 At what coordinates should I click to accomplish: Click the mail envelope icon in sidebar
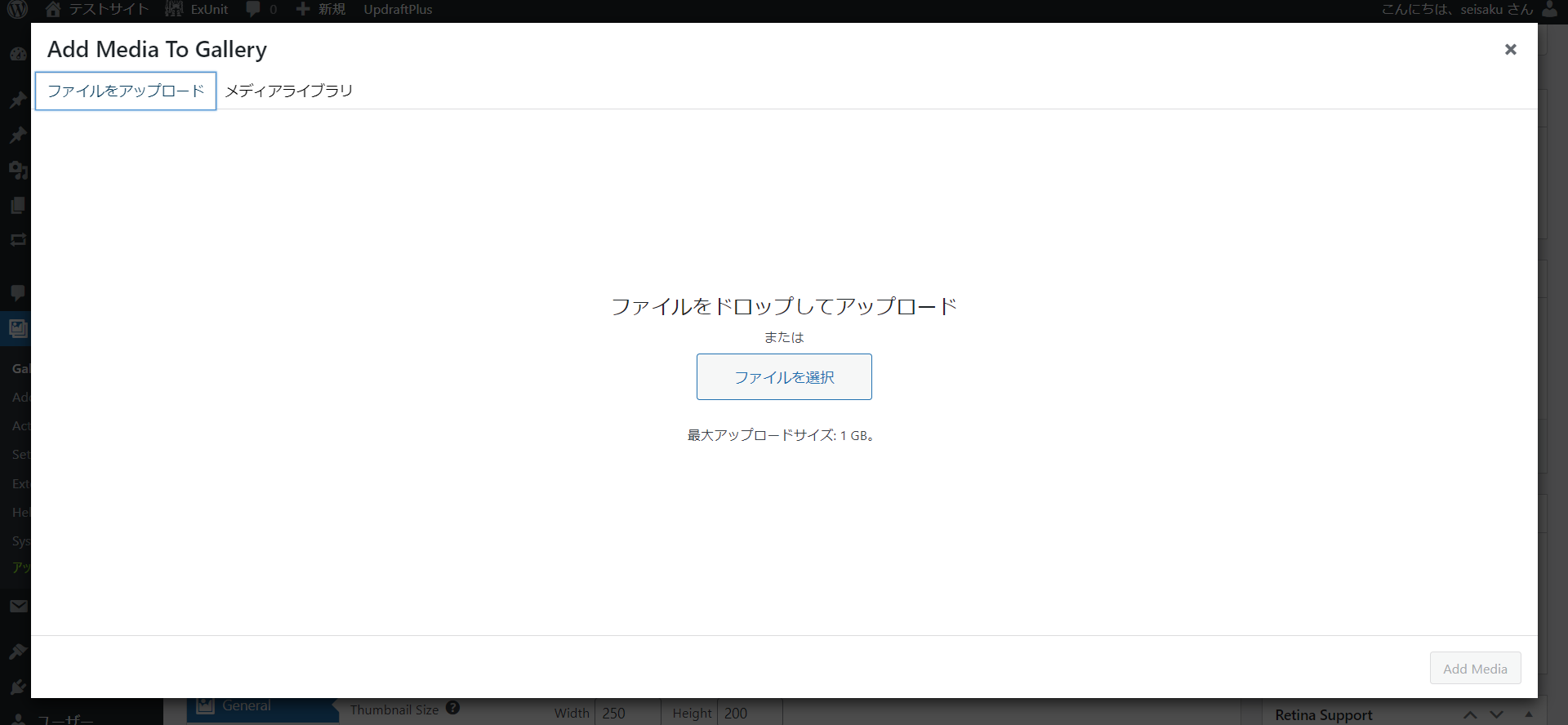[18, 607]
